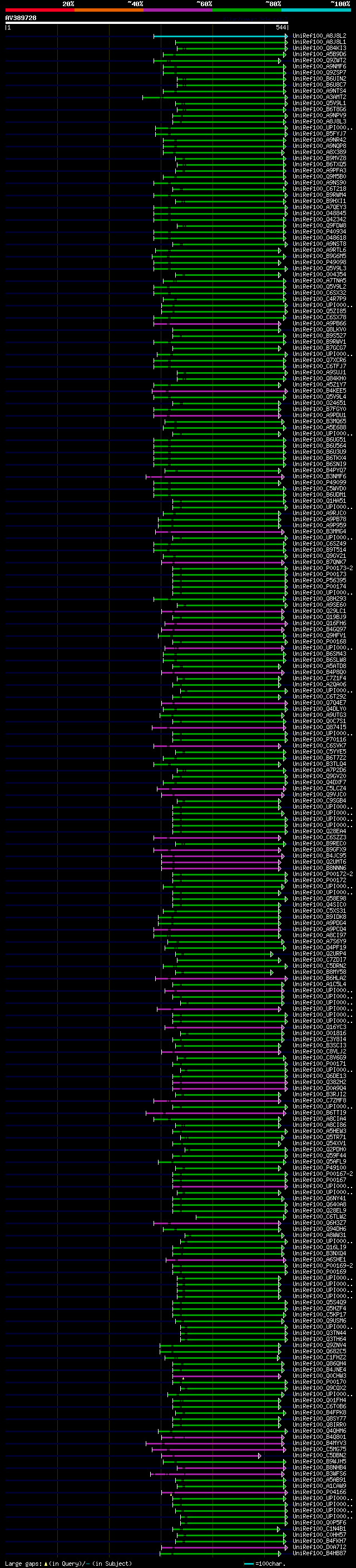356x1568 pixels.
Task: Click the purple alignment bar for B7QNK7
Action: click(x=222, y=562)
